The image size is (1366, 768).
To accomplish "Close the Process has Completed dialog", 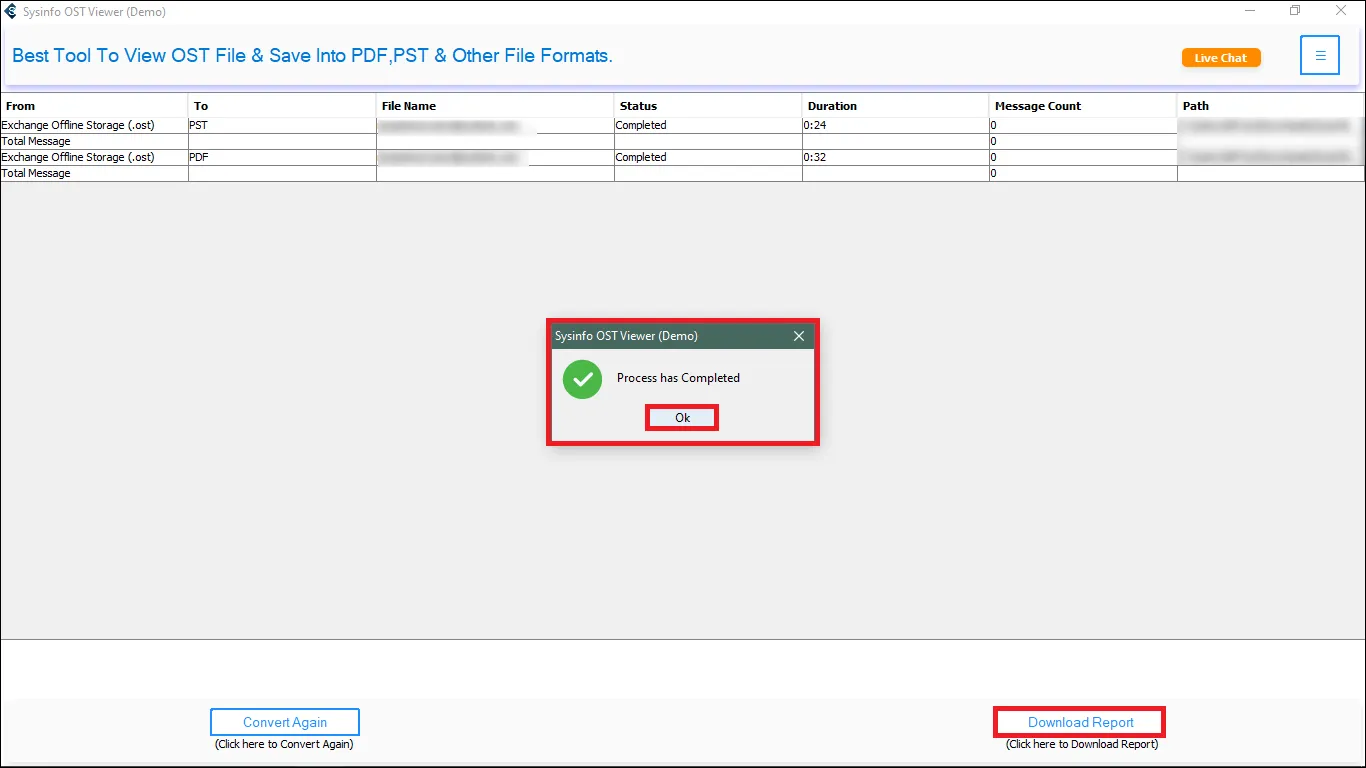I will [x=798, y=337].
